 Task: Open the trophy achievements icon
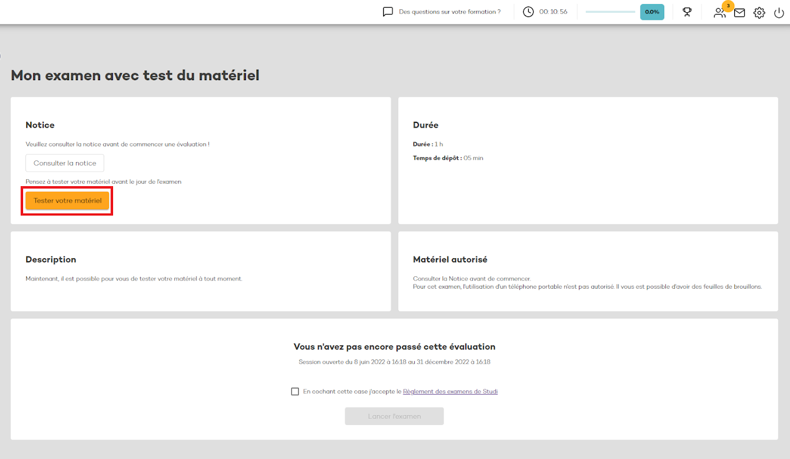(x=687, y=12)
